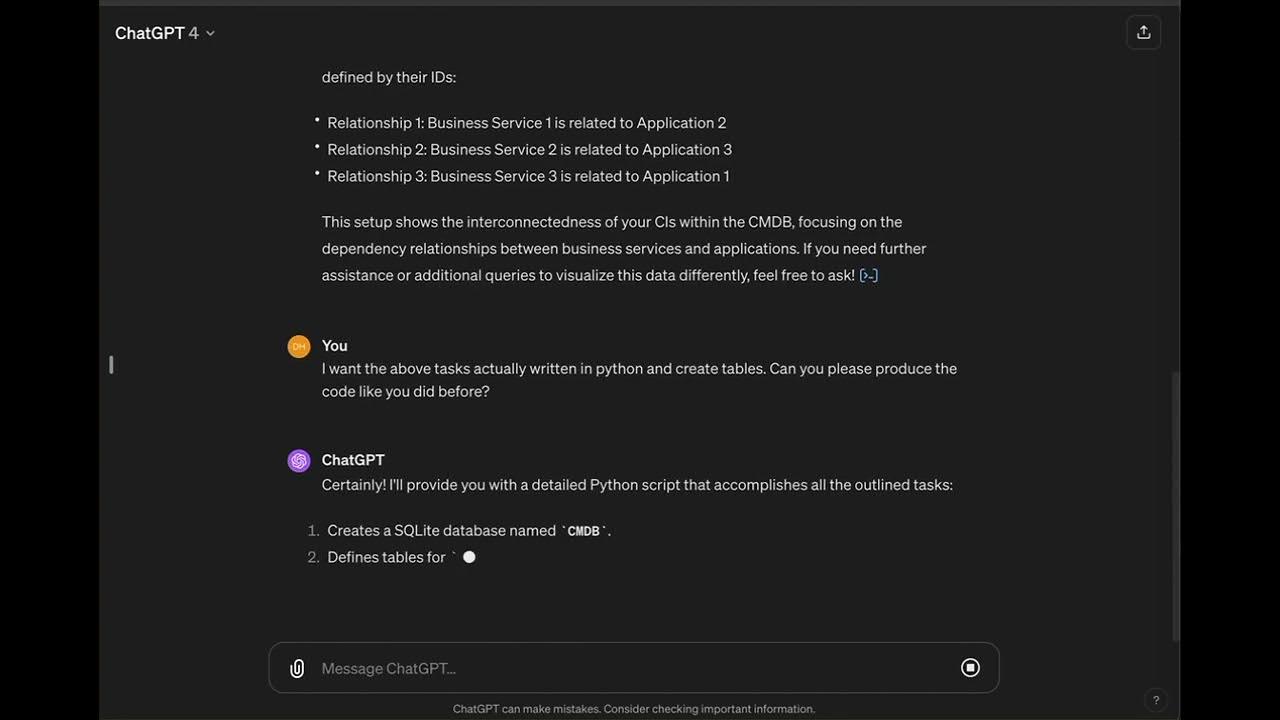1280x720 pixels.
Task: Click the user message about Python tables
Action: click(x=639, y=380)
